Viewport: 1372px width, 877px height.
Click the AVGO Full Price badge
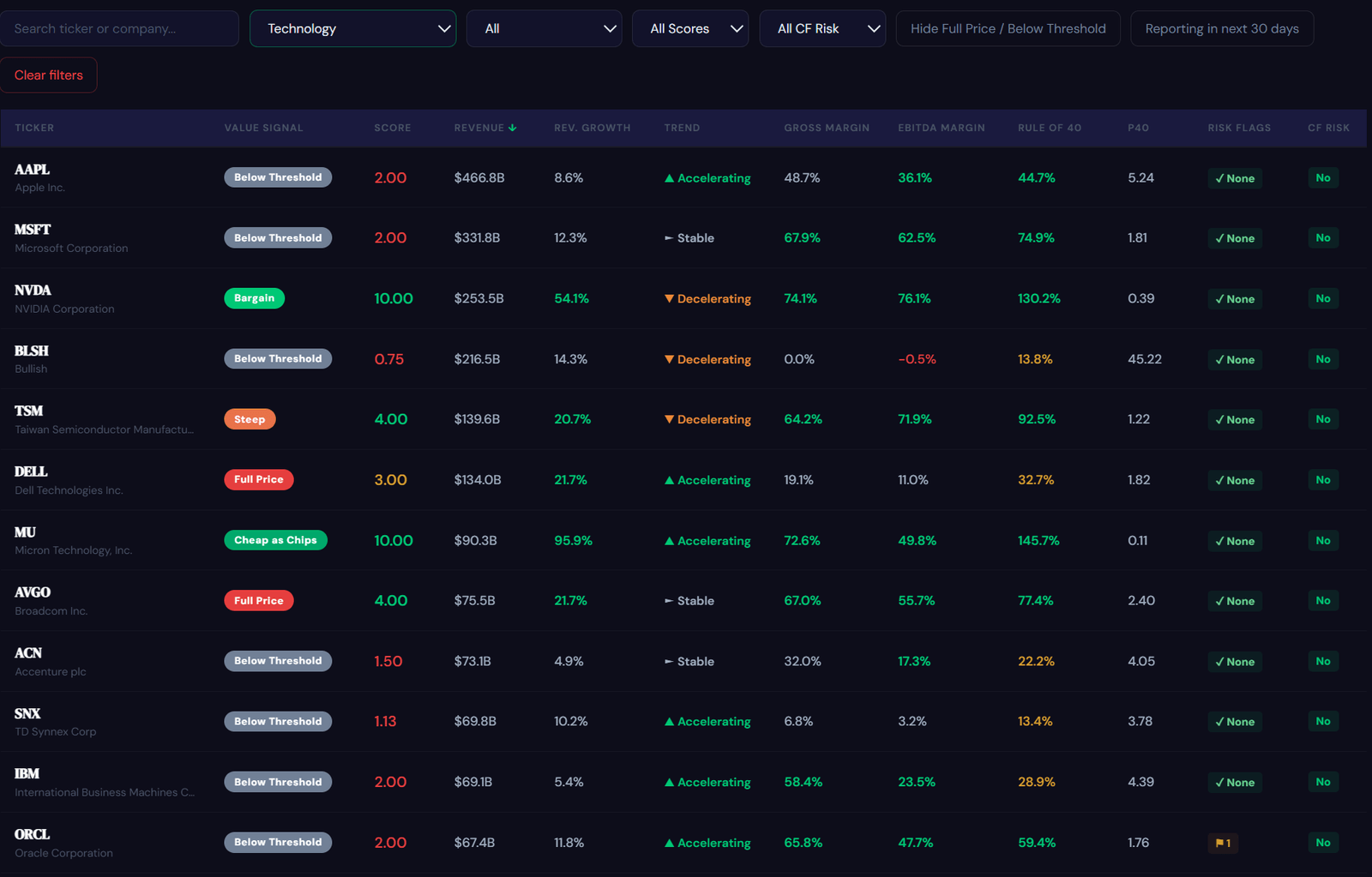[x=258, y=600]
